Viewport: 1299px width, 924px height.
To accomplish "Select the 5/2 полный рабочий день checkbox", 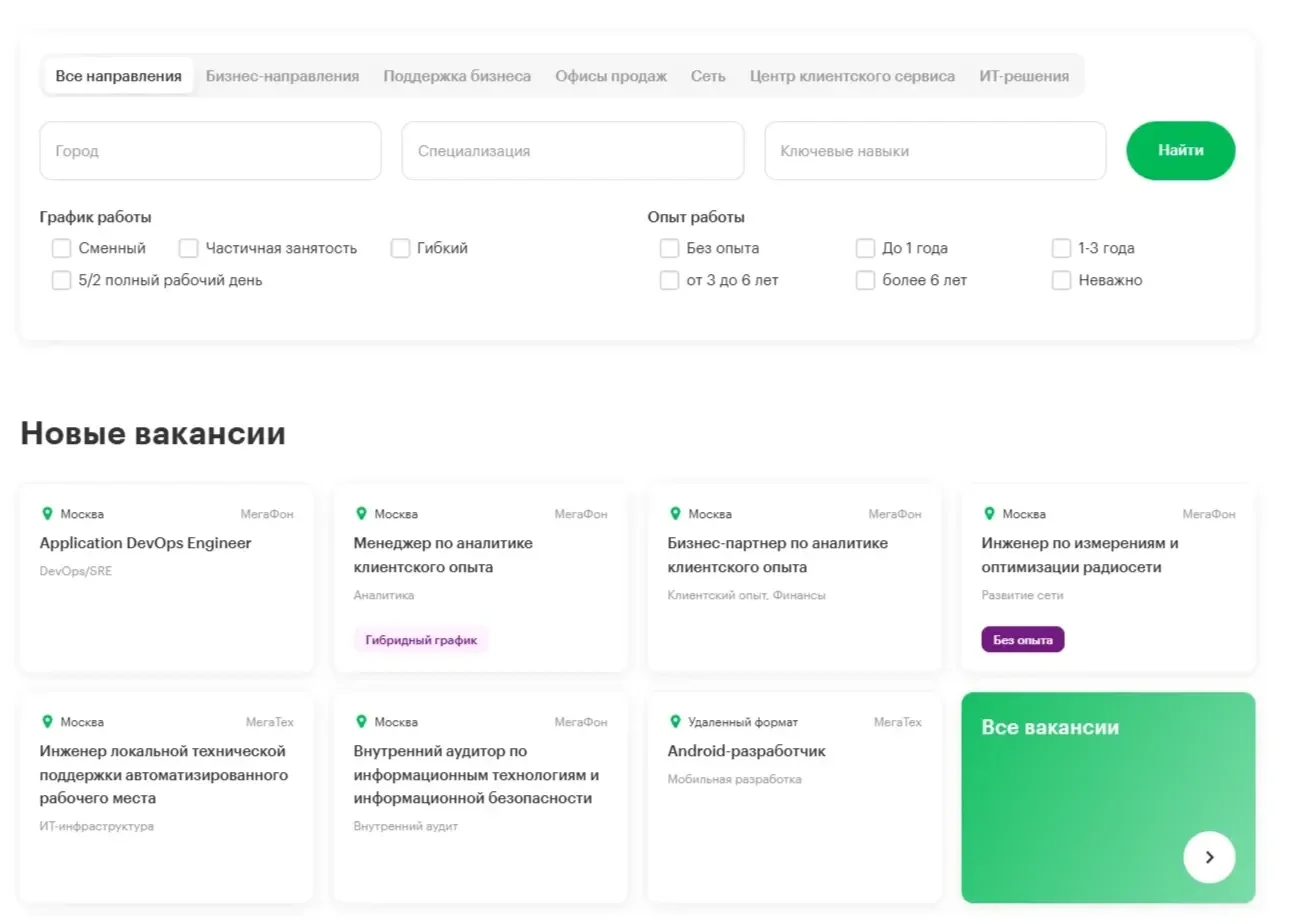I will [61, 280].
